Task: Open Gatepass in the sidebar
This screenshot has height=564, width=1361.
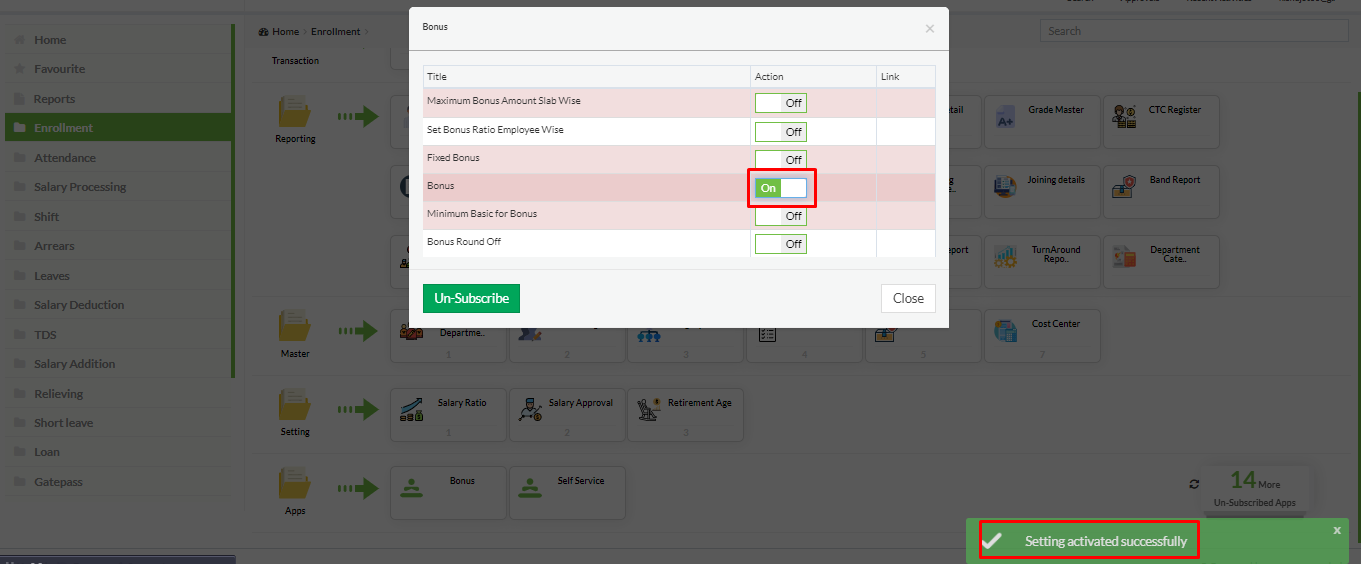Action: 118,482
